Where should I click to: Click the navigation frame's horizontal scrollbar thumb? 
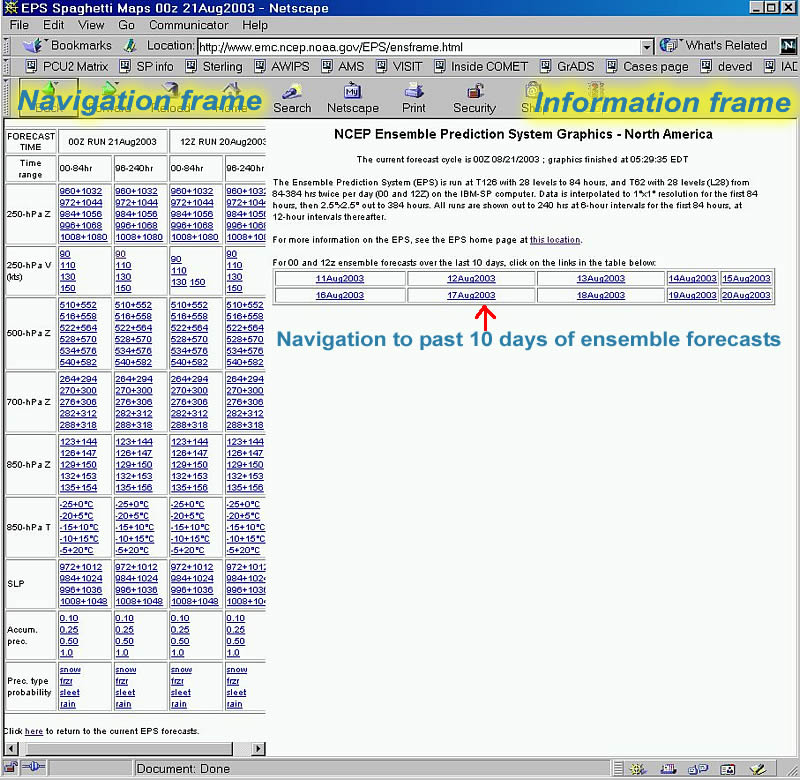130,749
